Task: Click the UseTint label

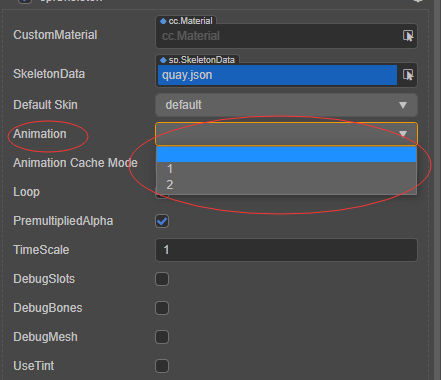Action: pyautogui.click(x=34, y=366)
